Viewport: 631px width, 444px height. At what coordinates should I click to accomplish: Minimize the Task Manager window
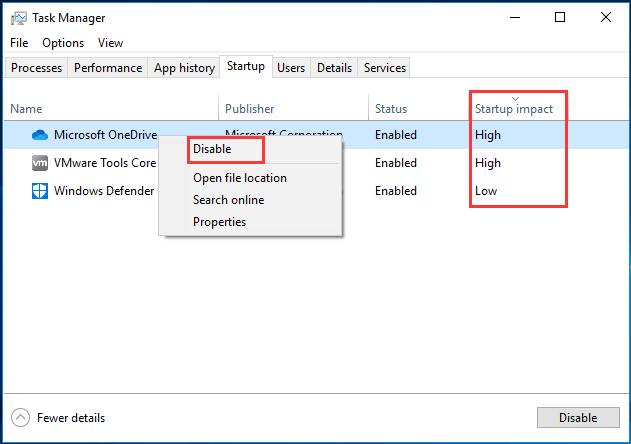pos(515,17)
